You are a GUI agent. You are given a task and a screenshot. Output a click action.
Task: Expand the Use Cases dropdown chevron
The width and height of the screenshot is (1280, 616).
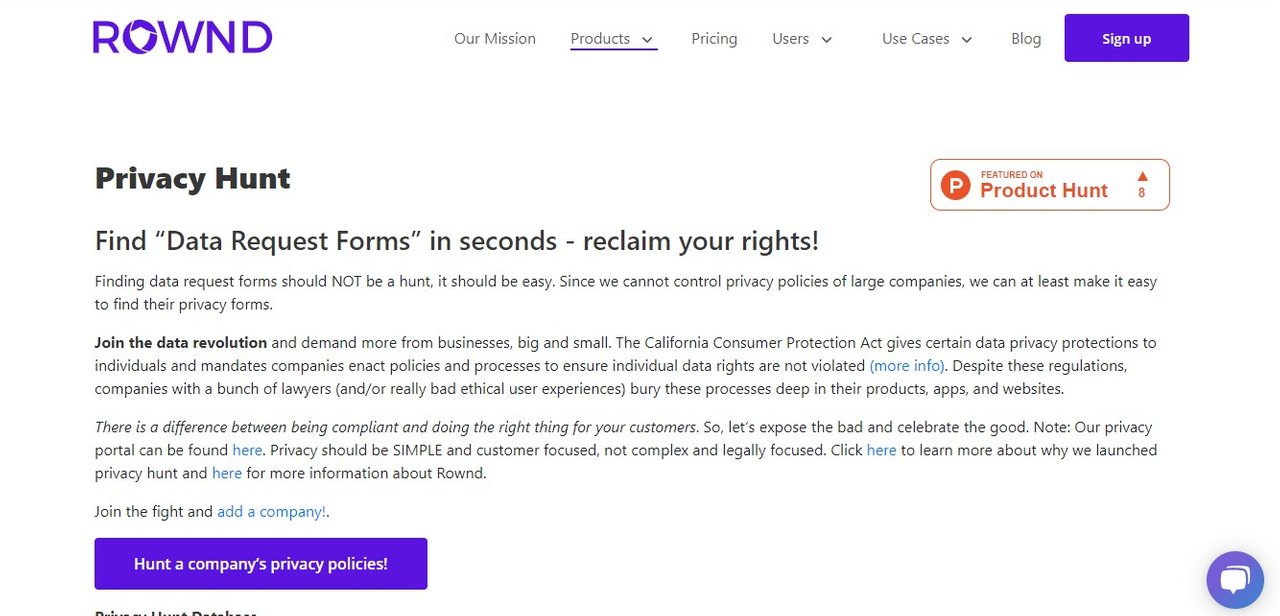click(x=966, y=40)
